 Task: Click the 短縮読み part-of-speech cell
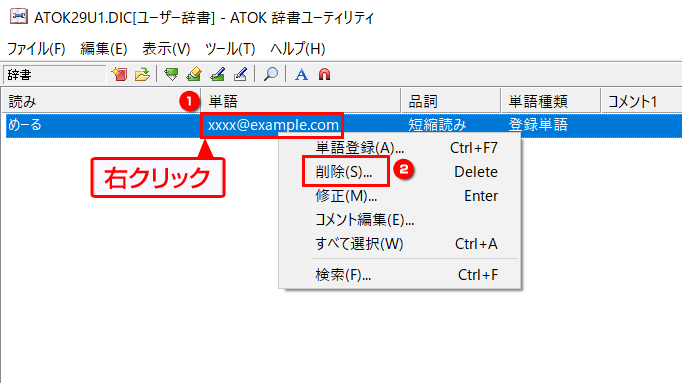tap(437, 125)
